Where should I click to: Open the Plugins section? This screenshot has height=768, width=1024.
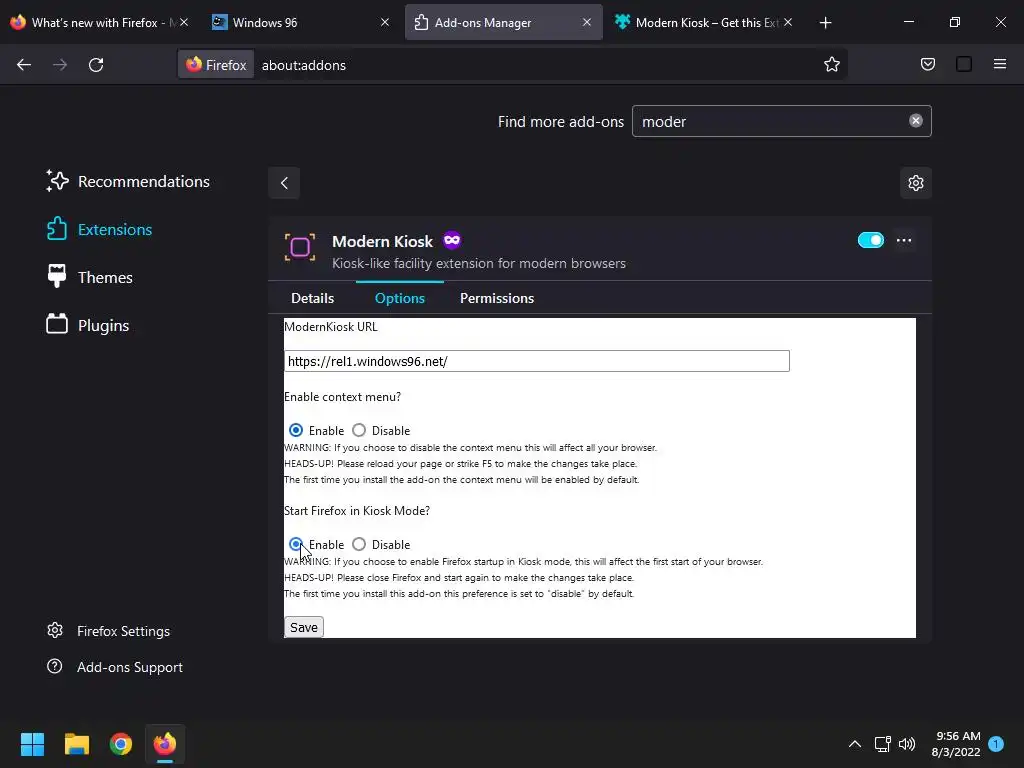[x=88, y=325]
